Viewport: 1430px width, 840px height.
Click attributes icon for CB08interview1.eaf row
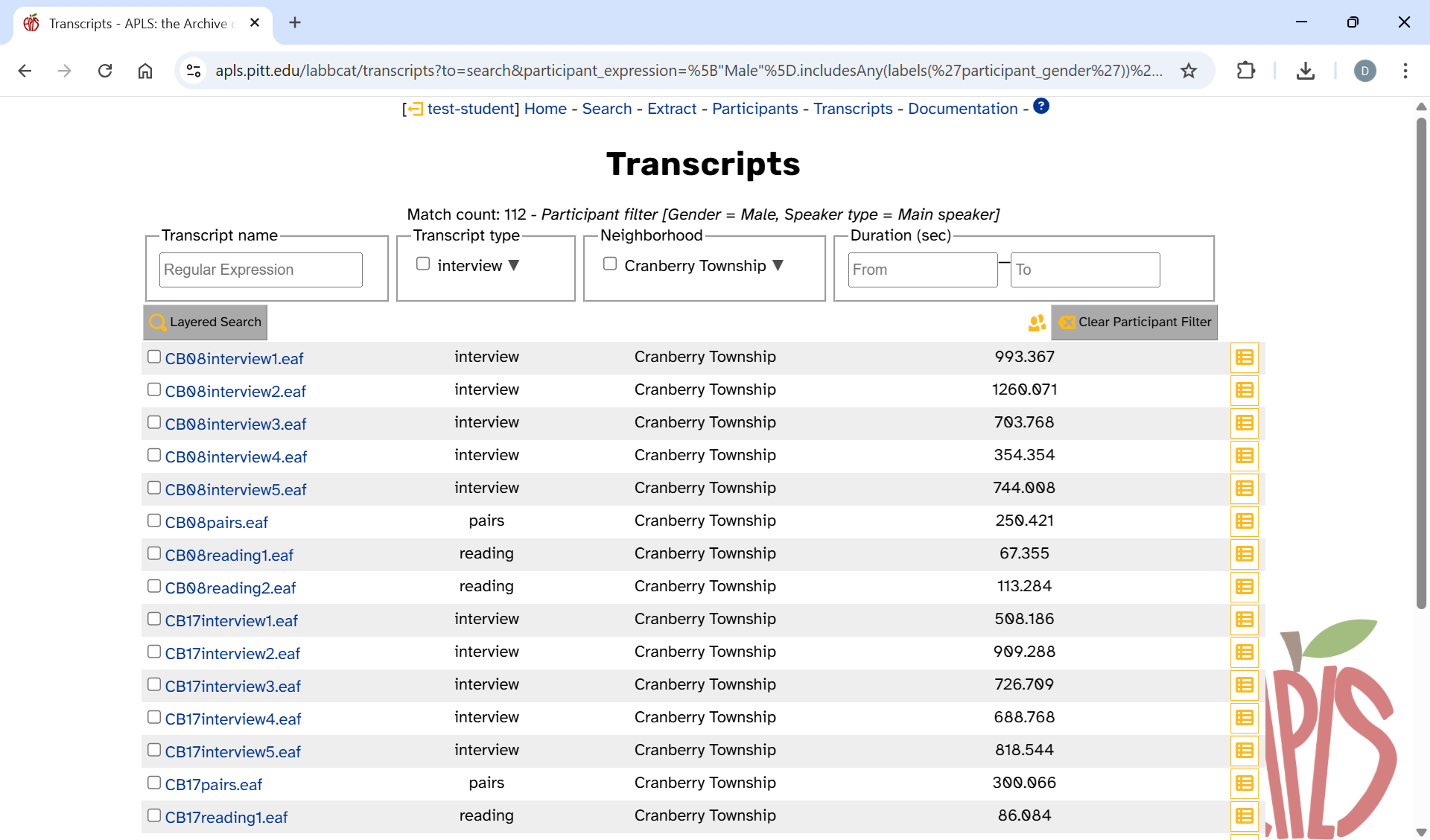[1244, 357]
